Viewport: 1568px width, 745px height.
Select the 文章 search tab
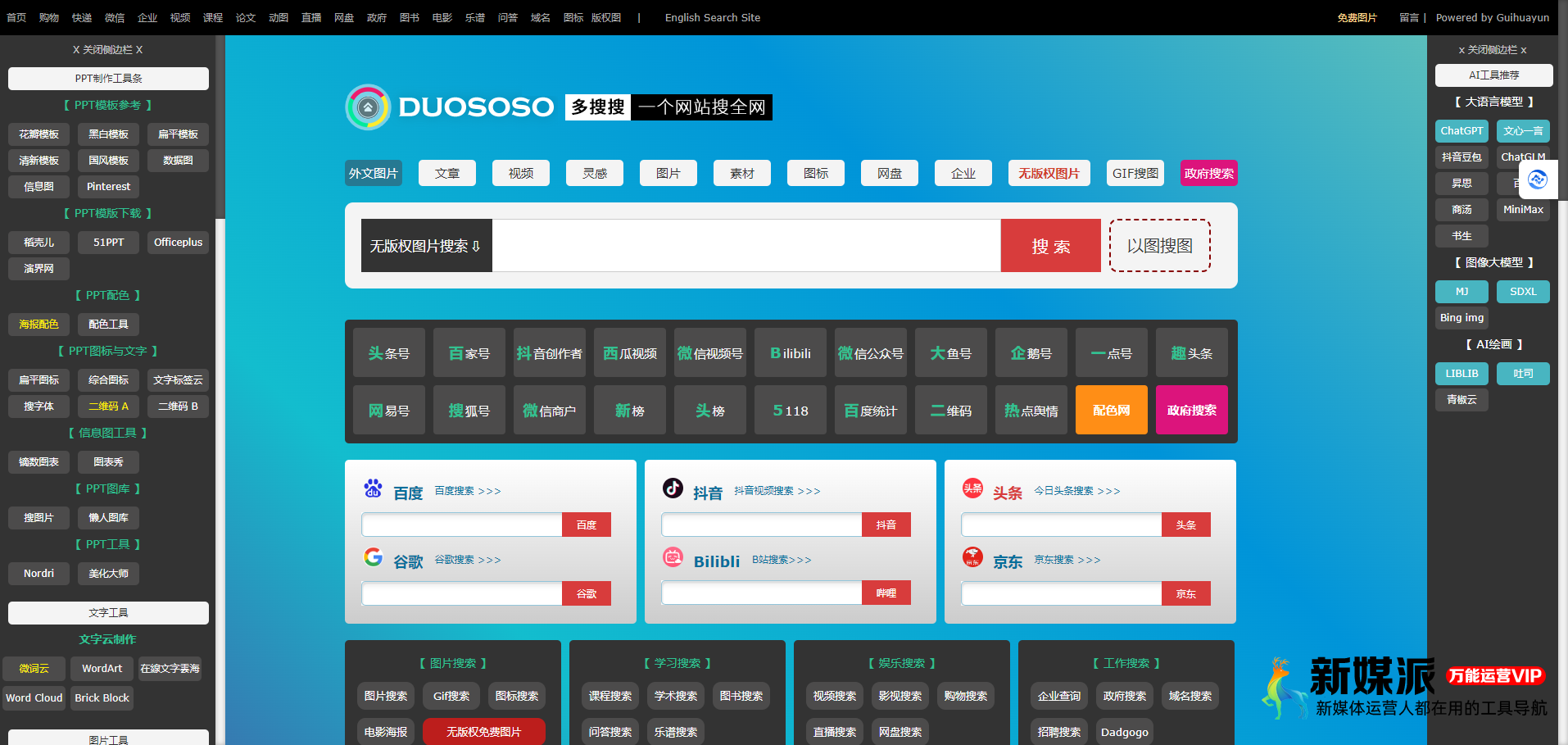click(x=447, y=173)
